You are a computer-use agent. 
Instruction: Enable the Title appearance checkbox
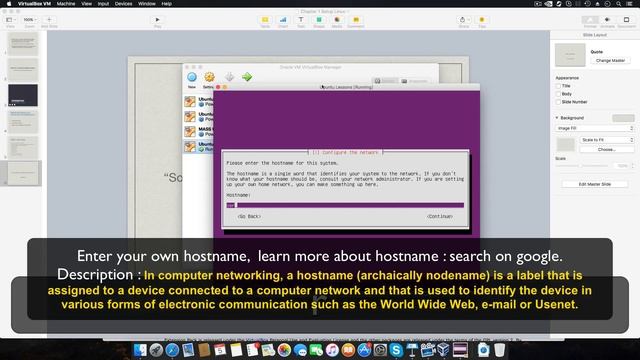point(558,86)
